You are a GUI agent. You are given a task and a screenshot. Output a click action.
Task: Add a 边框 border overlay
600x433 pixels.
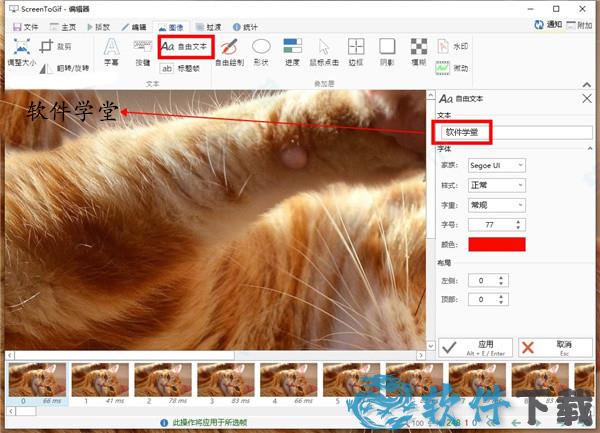(356, 51)
